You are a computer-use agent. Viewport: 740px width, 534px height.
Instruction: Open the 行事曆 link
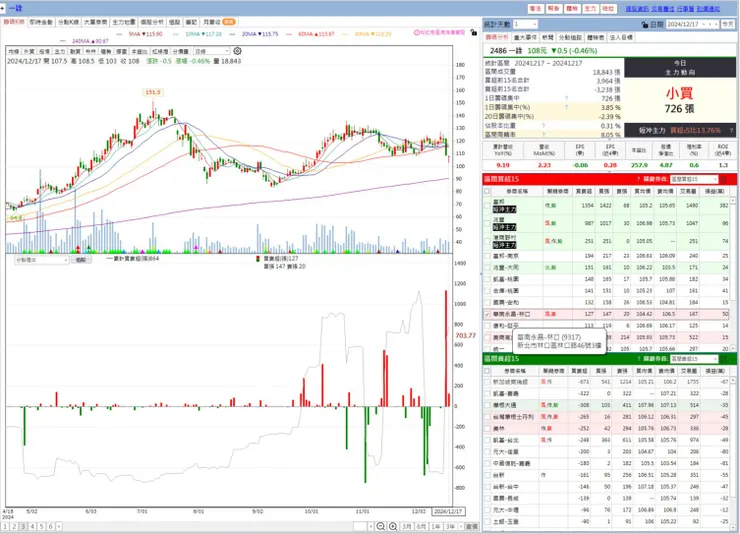[685, 9]
